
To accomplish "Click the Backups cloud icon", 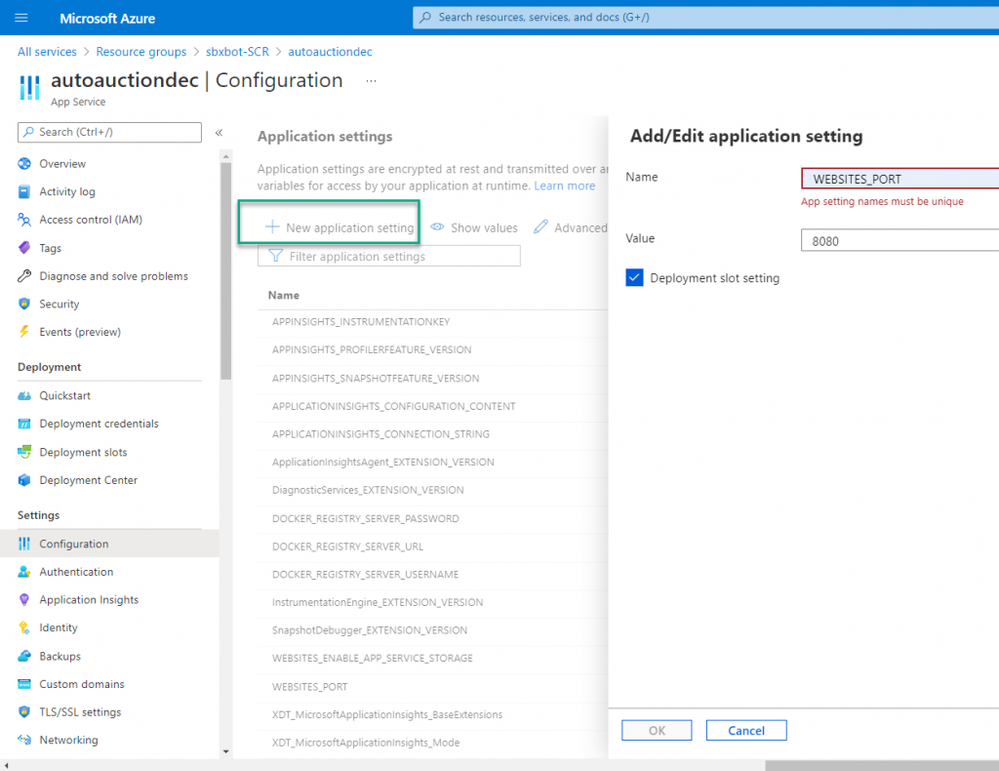I will 24,656.
